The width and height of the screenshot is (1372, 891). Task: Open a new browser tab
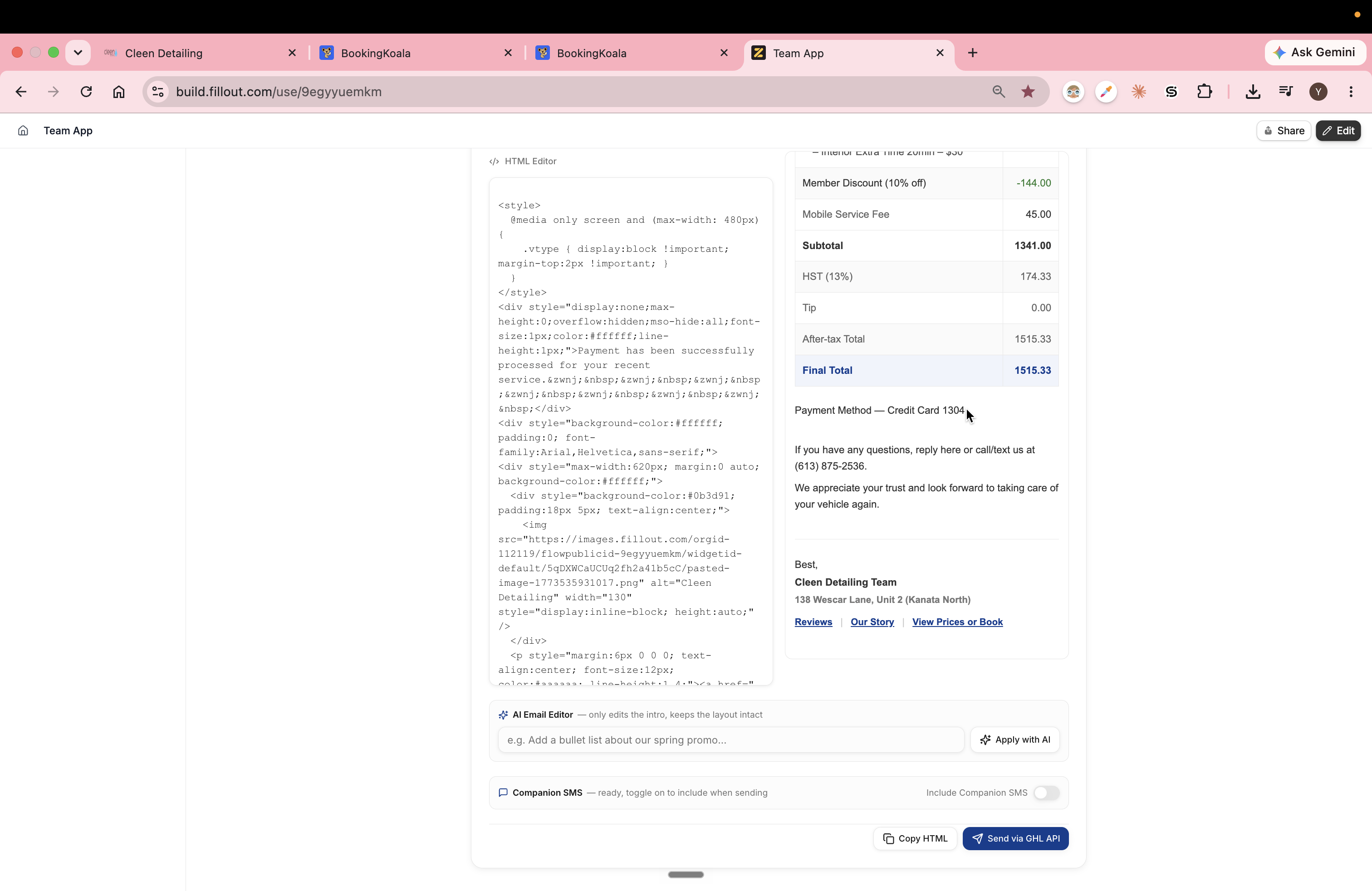tap(972, 53)
